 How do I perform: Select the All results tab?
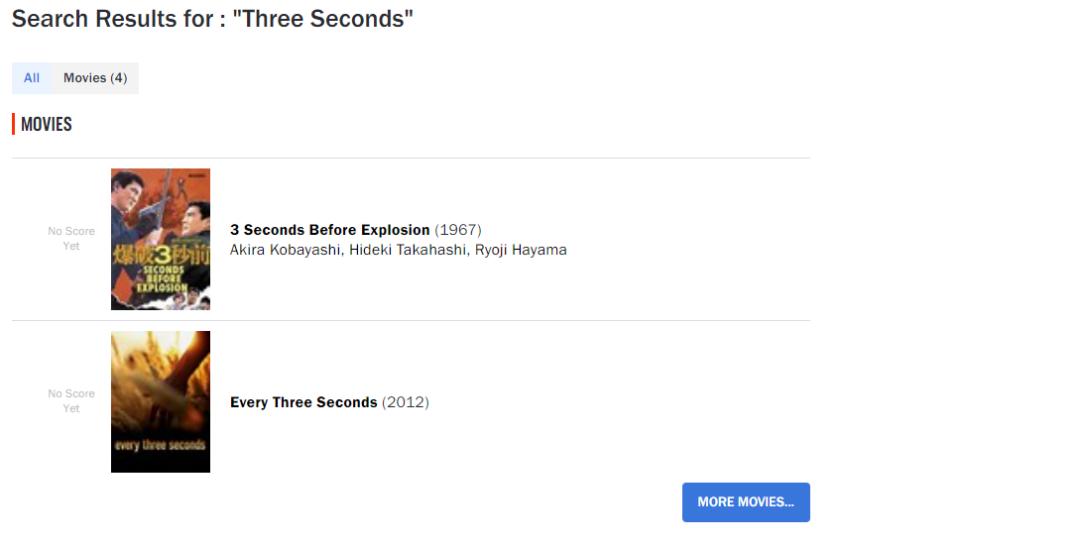32,78
